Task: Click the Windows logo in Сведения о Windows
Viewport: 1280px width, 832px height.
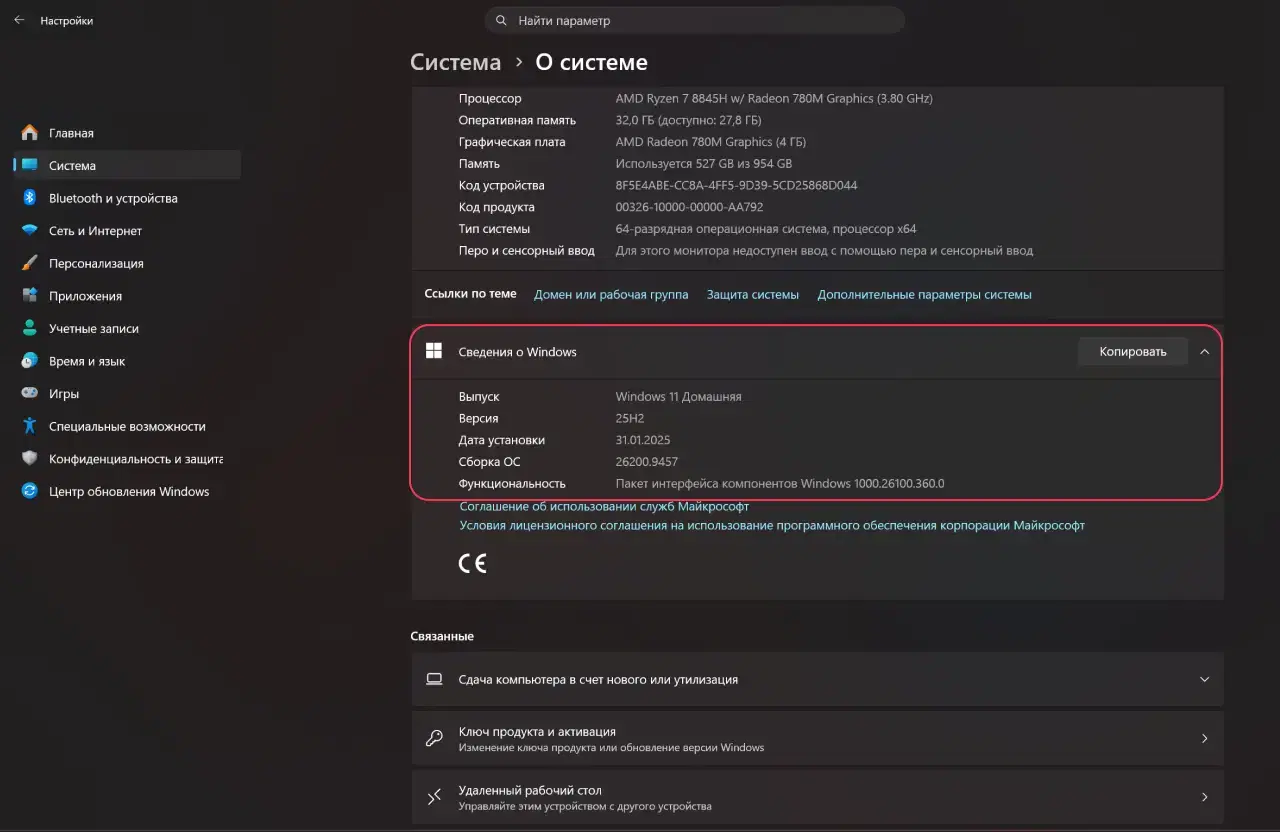Action: pyautogui.click(x=434, y=351)
